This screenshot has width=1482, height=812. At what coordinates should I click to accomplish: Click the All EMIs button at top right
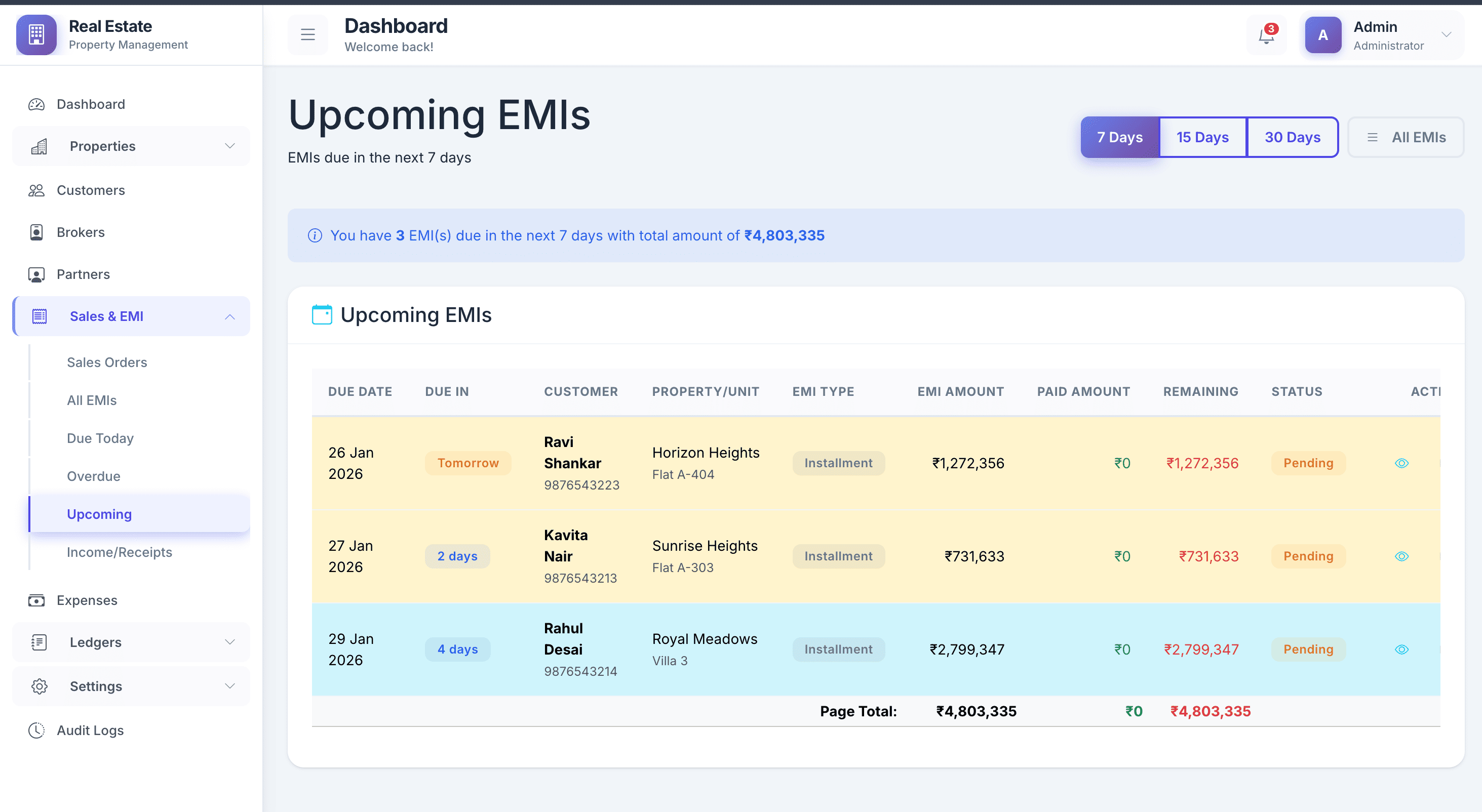click(x=1406, y=137)
